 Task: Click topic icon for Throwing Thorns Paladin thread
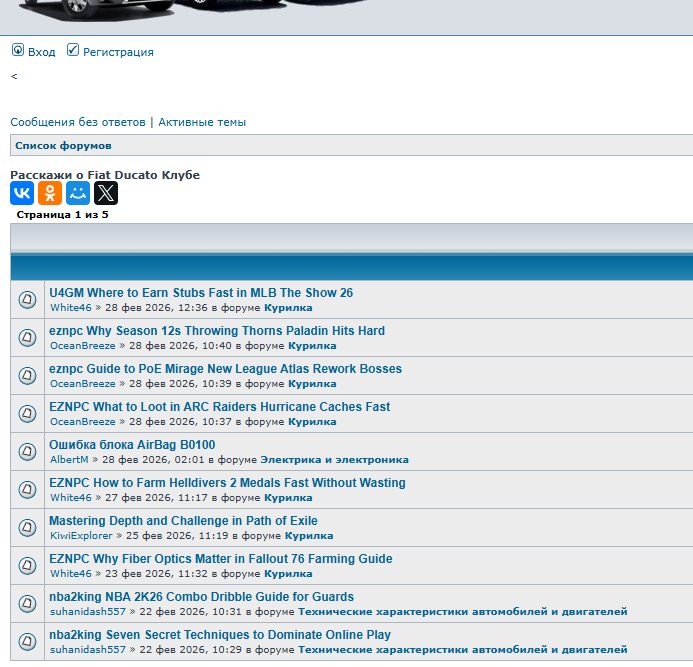(27, 338)
